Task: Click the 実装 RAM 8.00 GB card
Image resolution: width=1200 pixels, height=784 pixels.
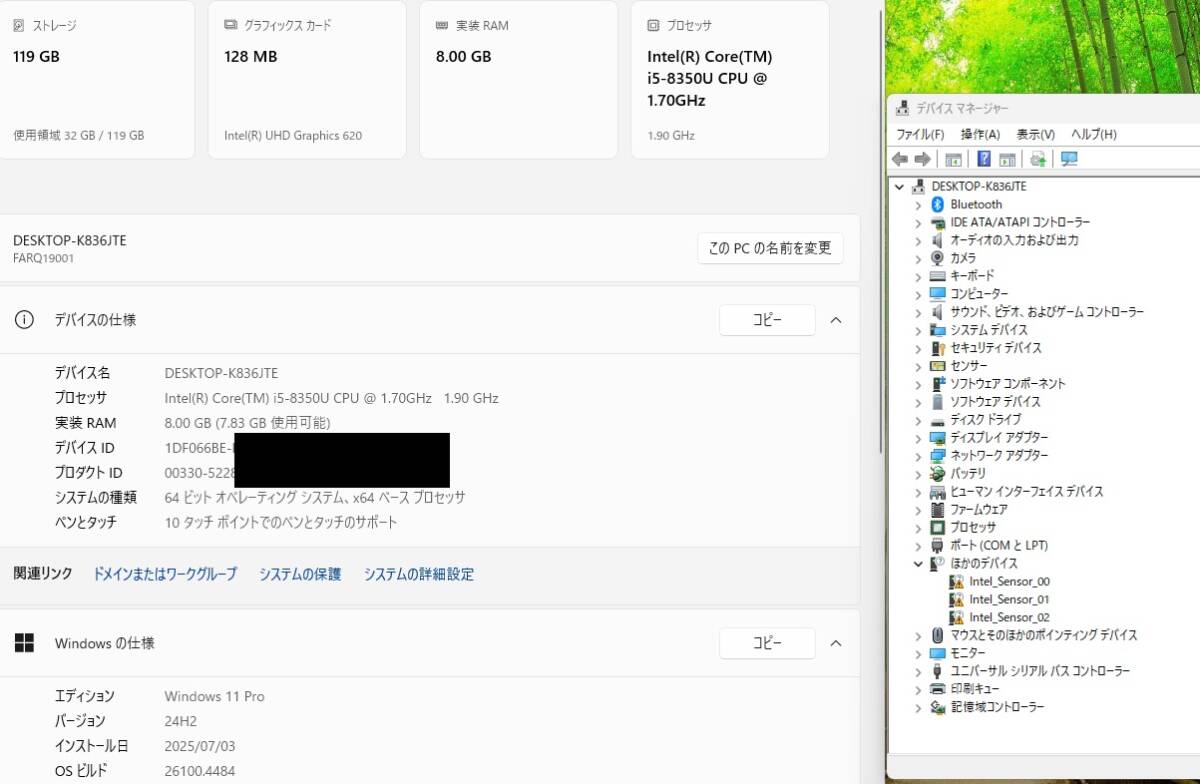Action: coord(518,80)
